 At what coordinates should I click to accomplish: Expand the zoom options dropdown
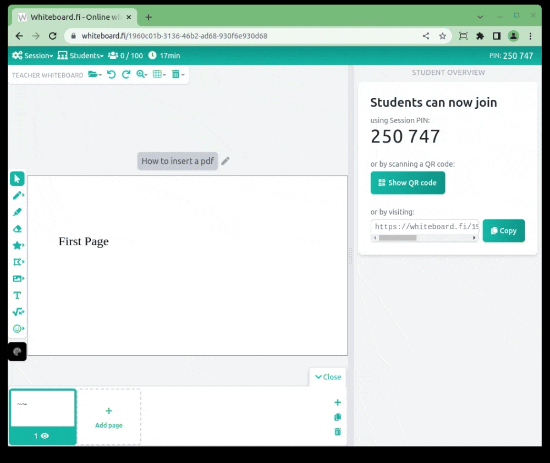(x=142, y=74)
